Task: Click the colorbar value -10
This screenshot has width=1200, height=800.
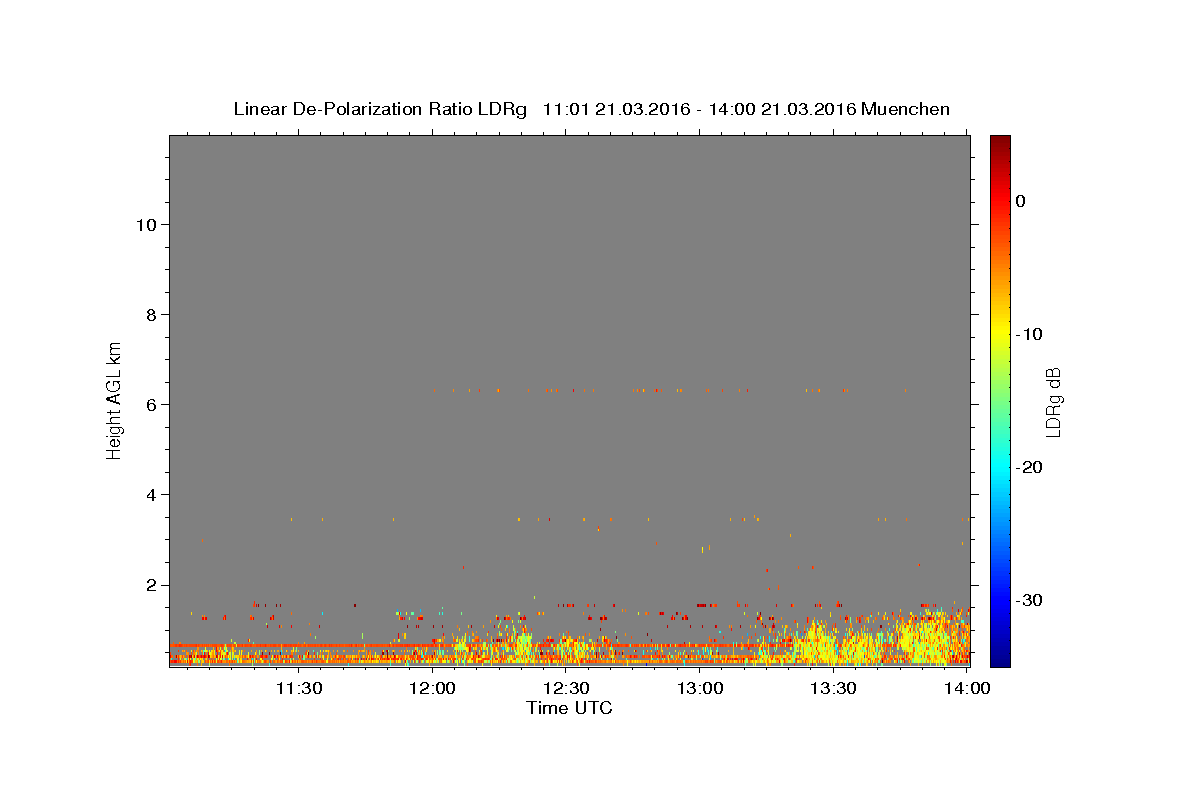Action: point(1029,334)
